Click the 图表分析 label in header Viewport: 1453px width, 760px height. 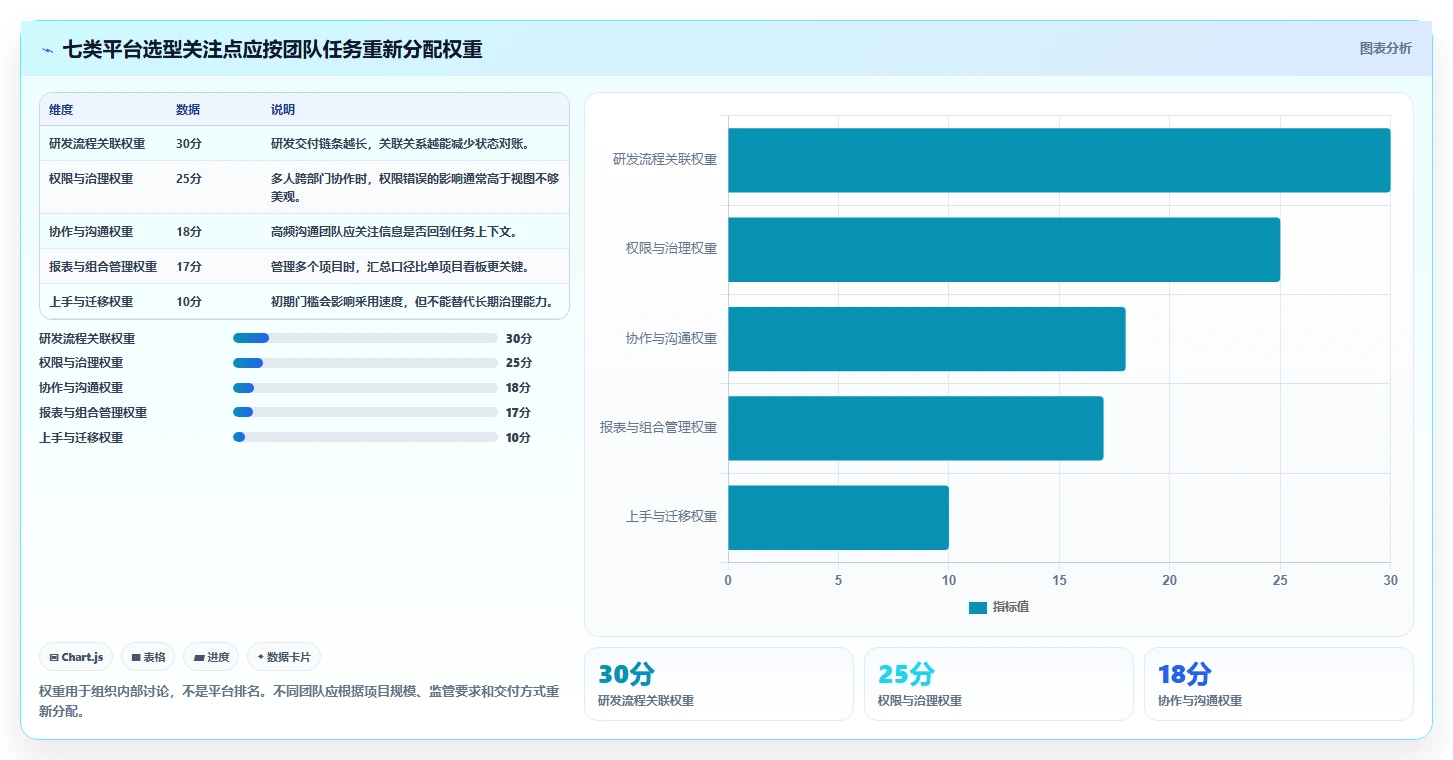point(1385,48)
